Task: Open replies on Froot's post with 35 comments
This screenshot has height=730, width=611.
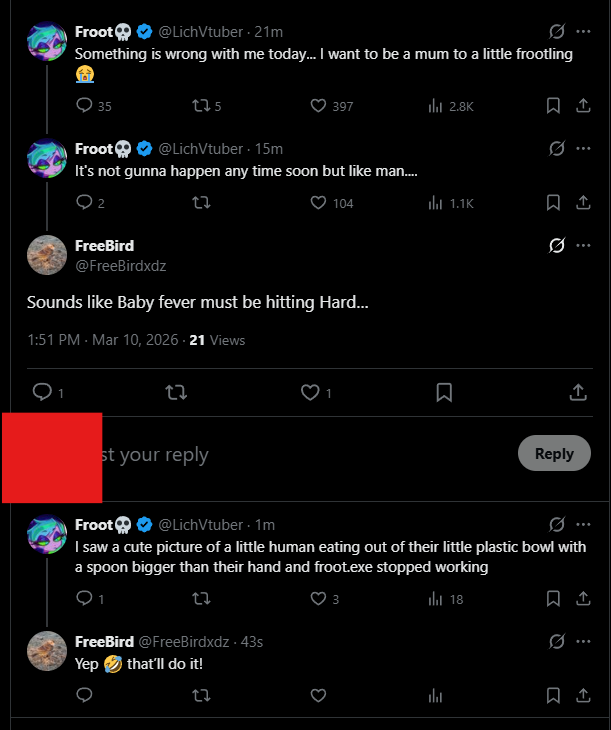Action: [x=84, y=105]
